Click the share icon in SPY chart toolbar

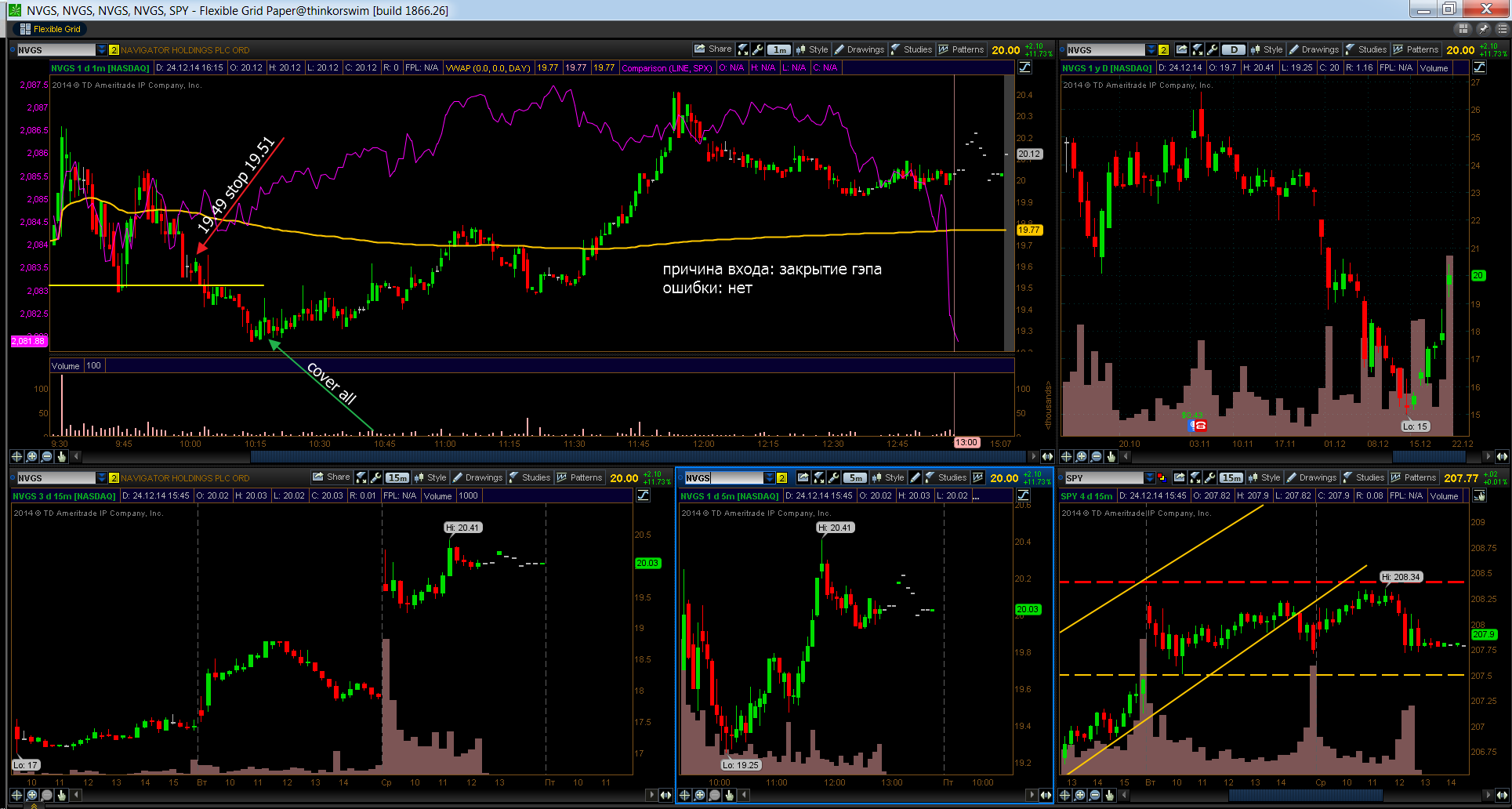[x=1180, y=477]
